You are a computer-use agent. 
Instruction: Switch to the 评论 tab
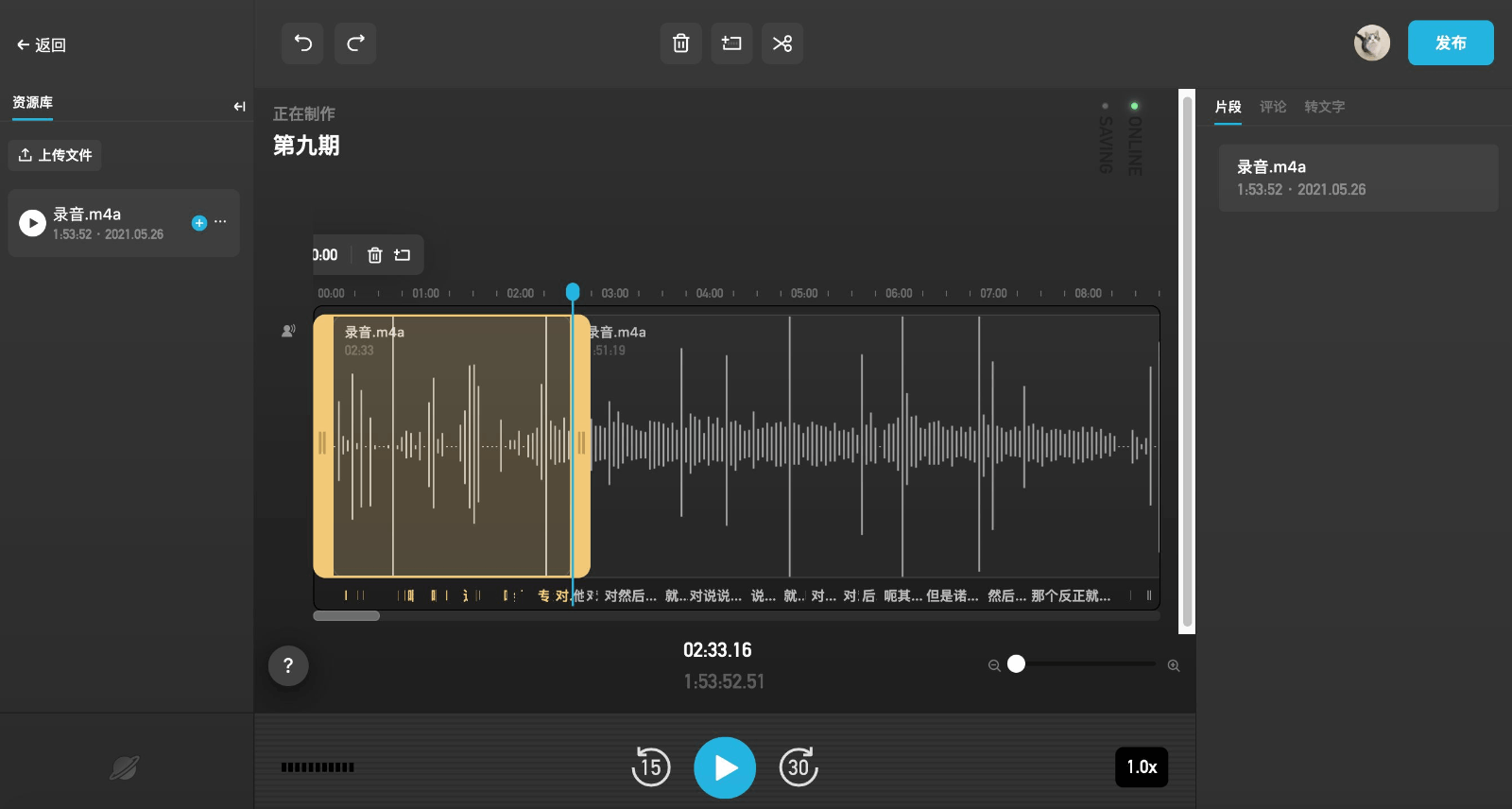(1273, 107)
